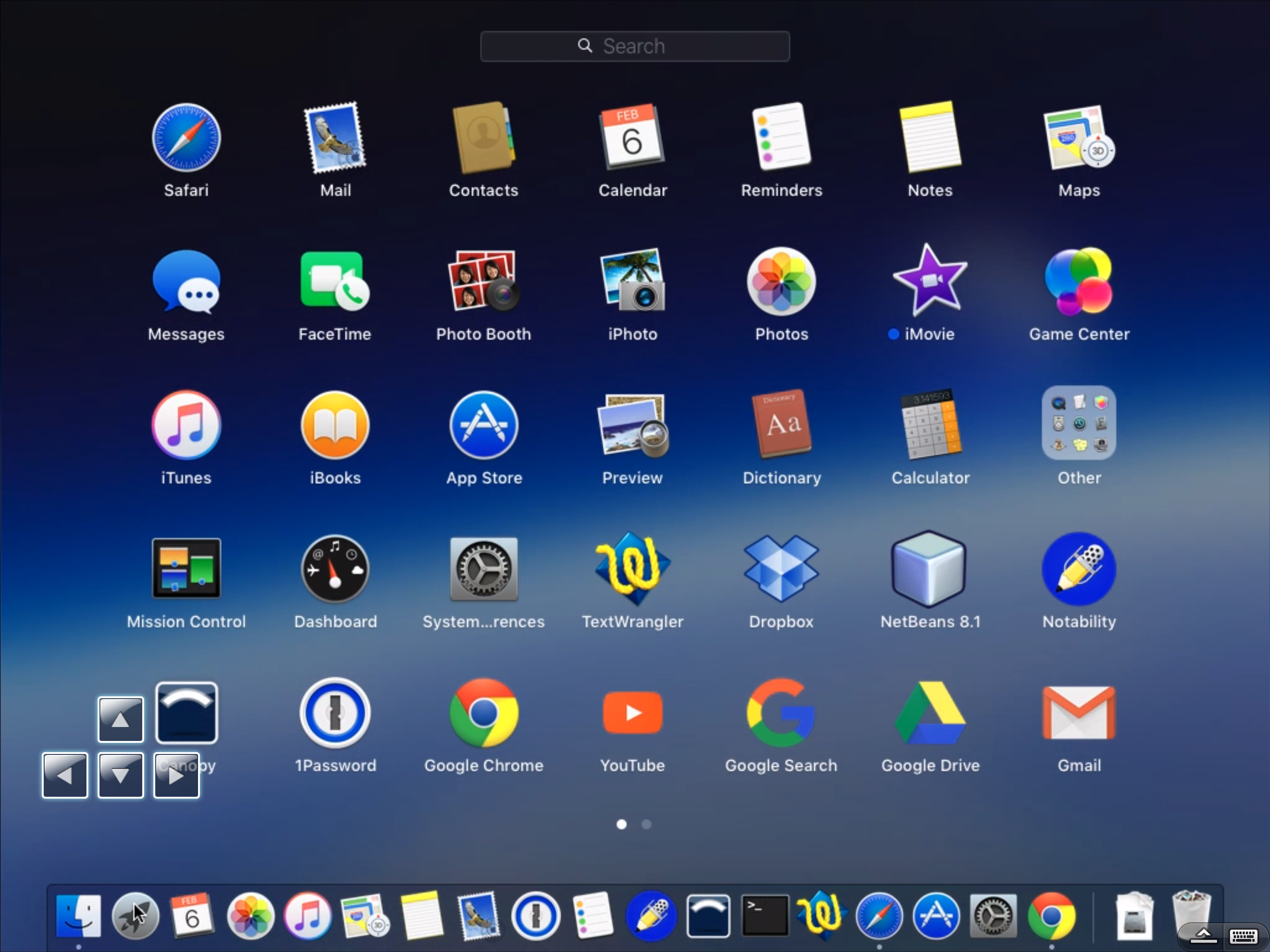1270x952 pixels.
Task: Select the first Launchpad page dot
Action: [621, 825]
